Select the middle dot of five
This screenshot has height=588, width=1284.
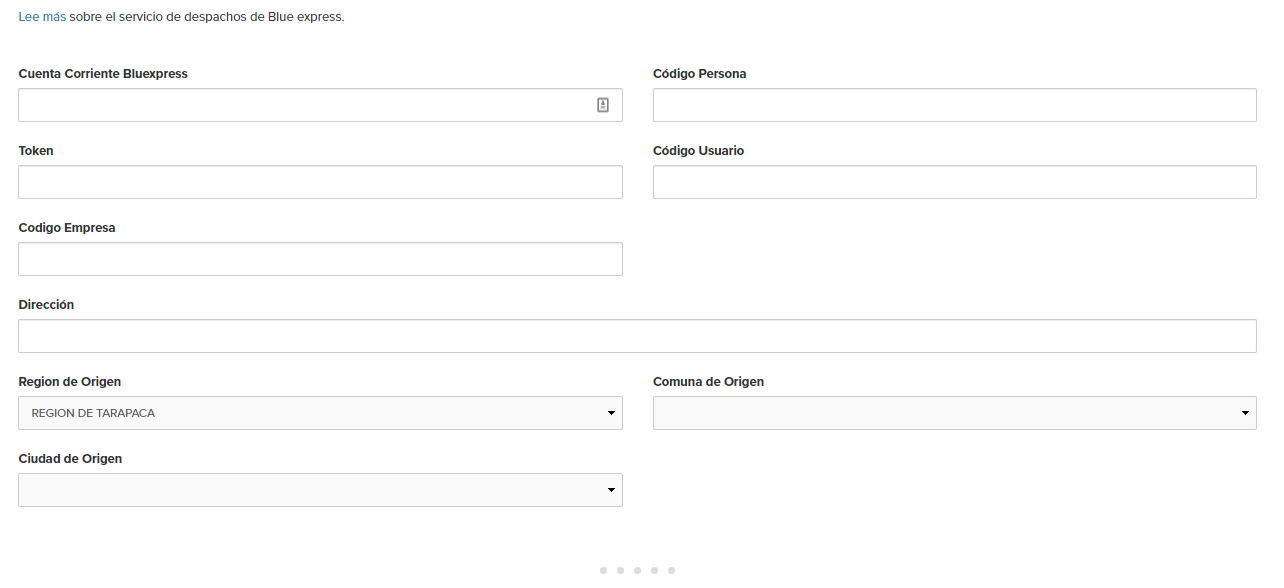[638, 570]
